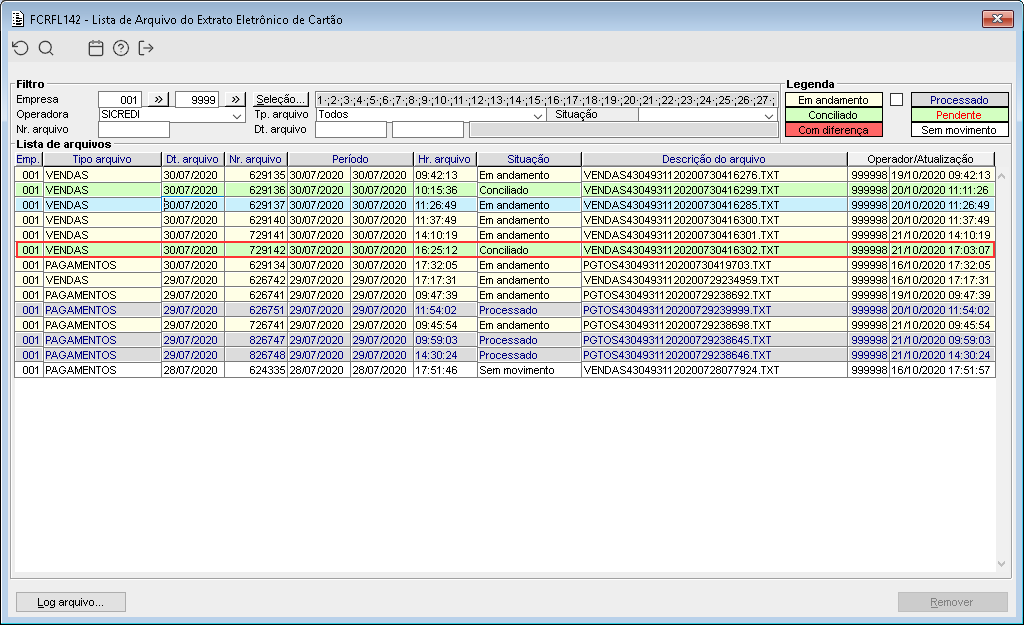
Task: Open the calendar toolbar icon
Action: [x=95, y=48]
